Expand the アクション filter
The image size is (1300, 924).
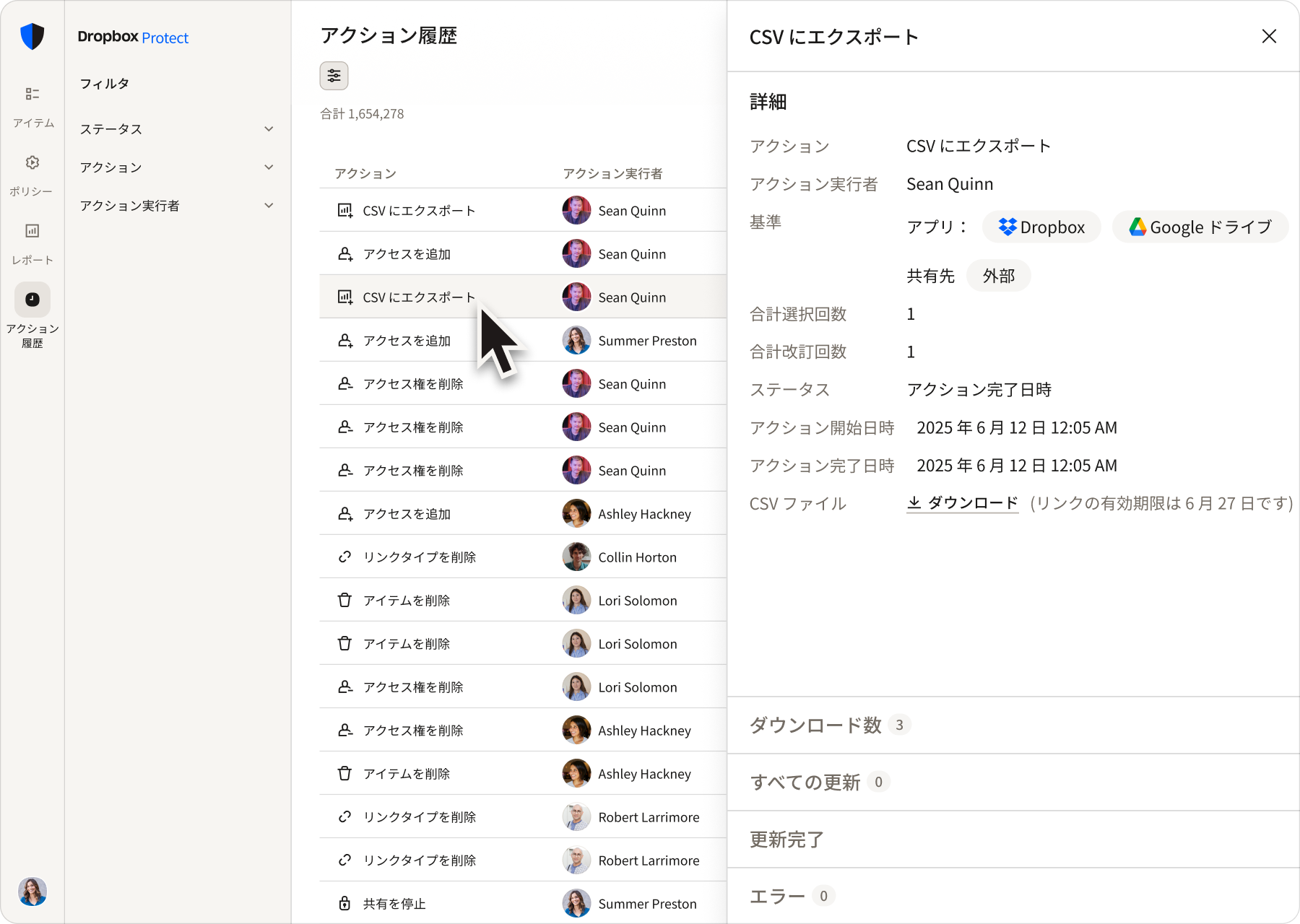click(x=177, y=167)
